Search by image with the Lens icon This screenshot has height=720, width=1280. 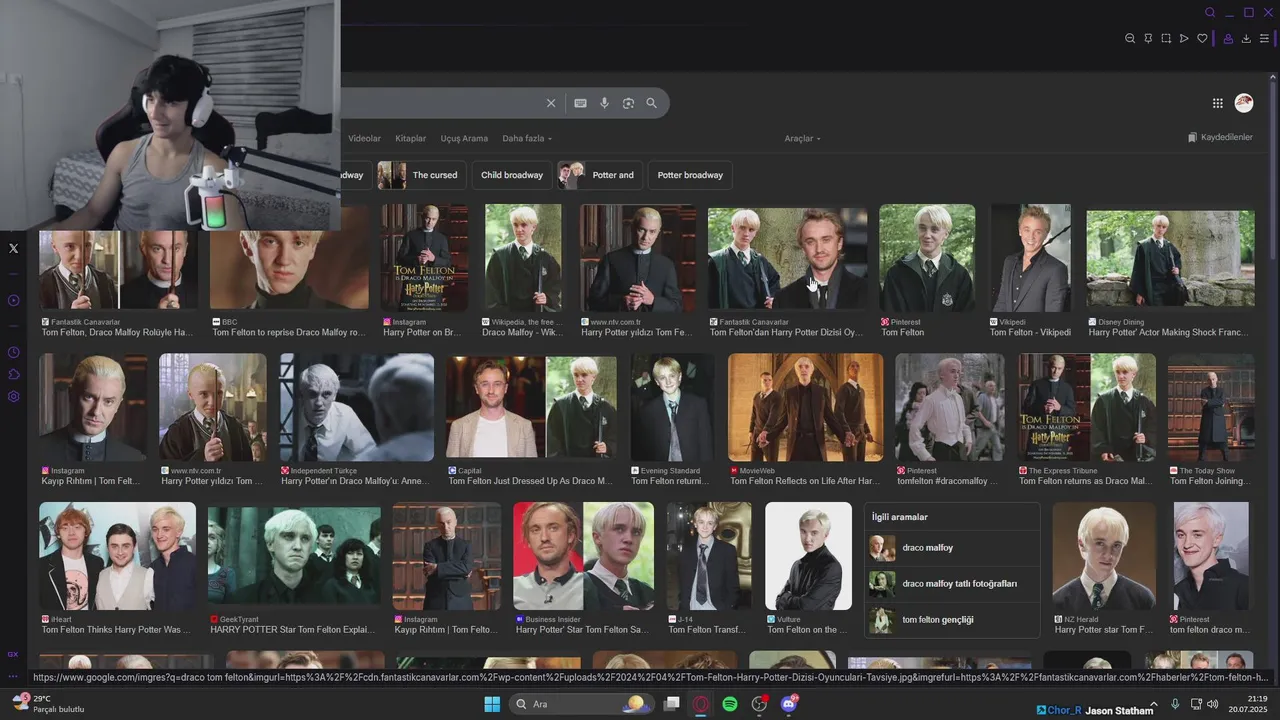[x=628, y=103]
